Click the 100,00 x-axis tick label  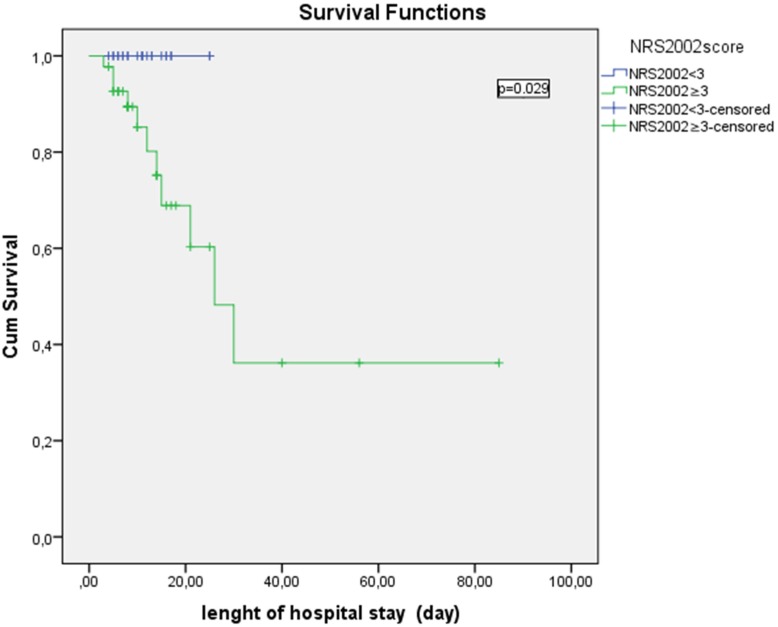571,581
